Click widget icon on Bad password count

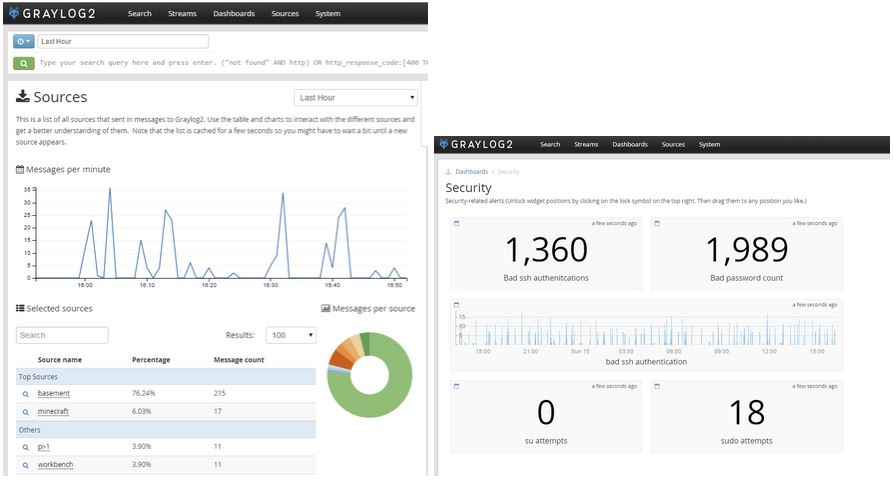pos(657,223)
